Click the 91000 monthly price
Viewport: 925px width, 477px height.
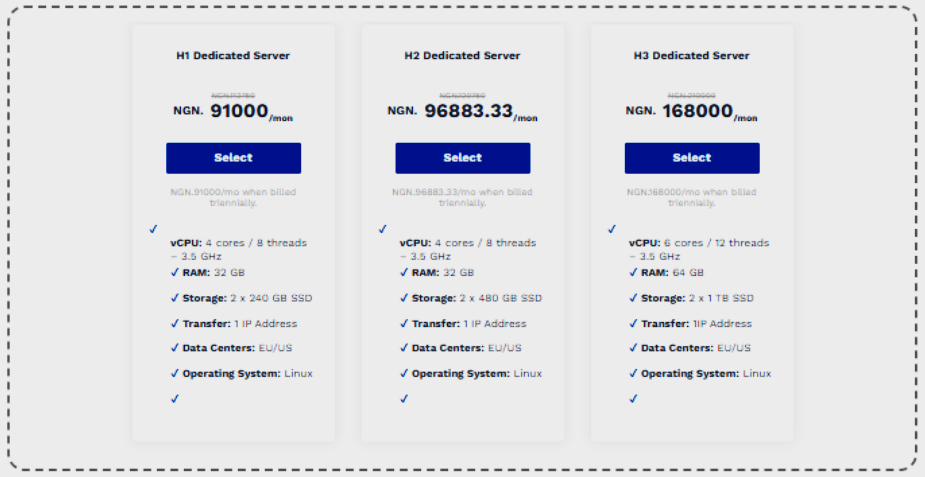pos(240,110)
